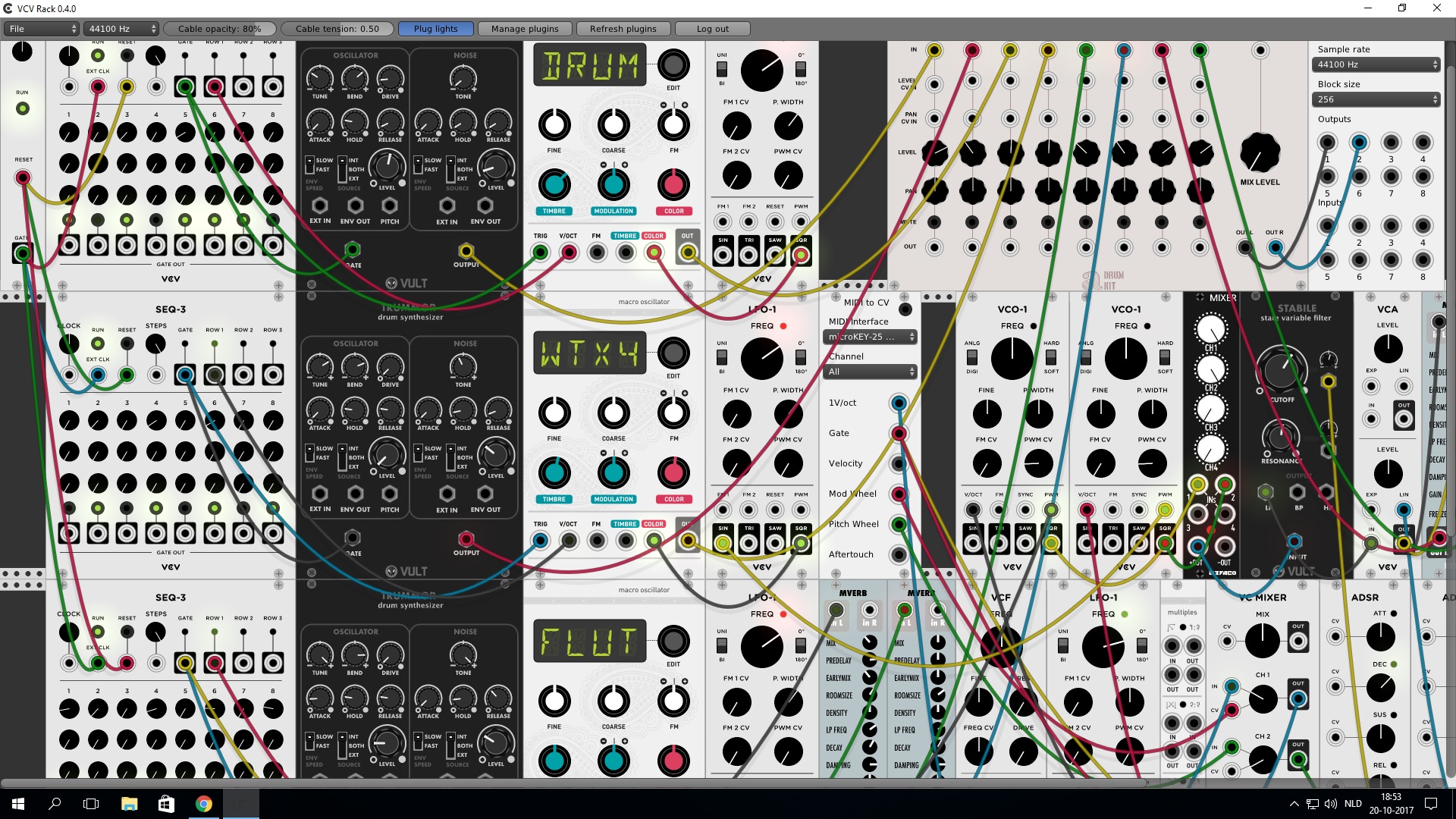The image size is (1456, 819).
Task: Open the File dropdown menu
Action: pyautogui.click(x=42, y=29)
